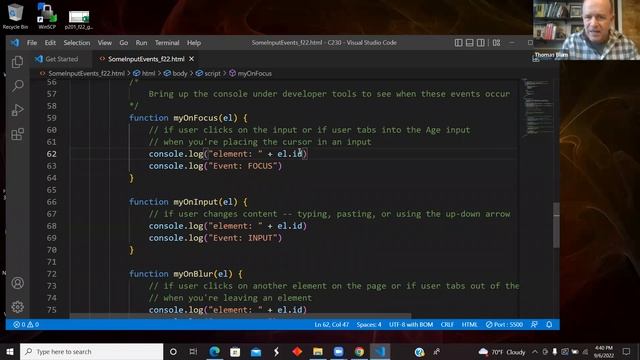This screenshot has width=640, height=360.
Task: Open the Explorer view in the activity bar
Action: tap(17, 62)
